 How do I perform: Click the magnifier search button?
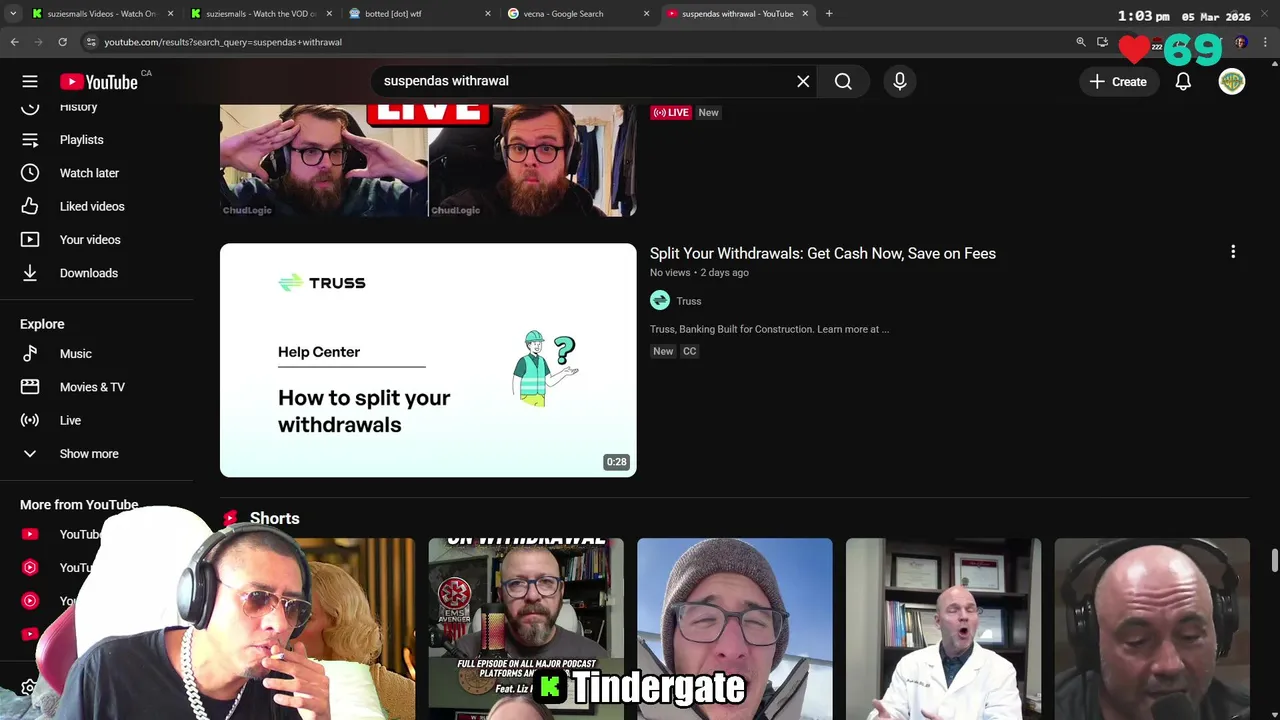click(x=843, y=82)
